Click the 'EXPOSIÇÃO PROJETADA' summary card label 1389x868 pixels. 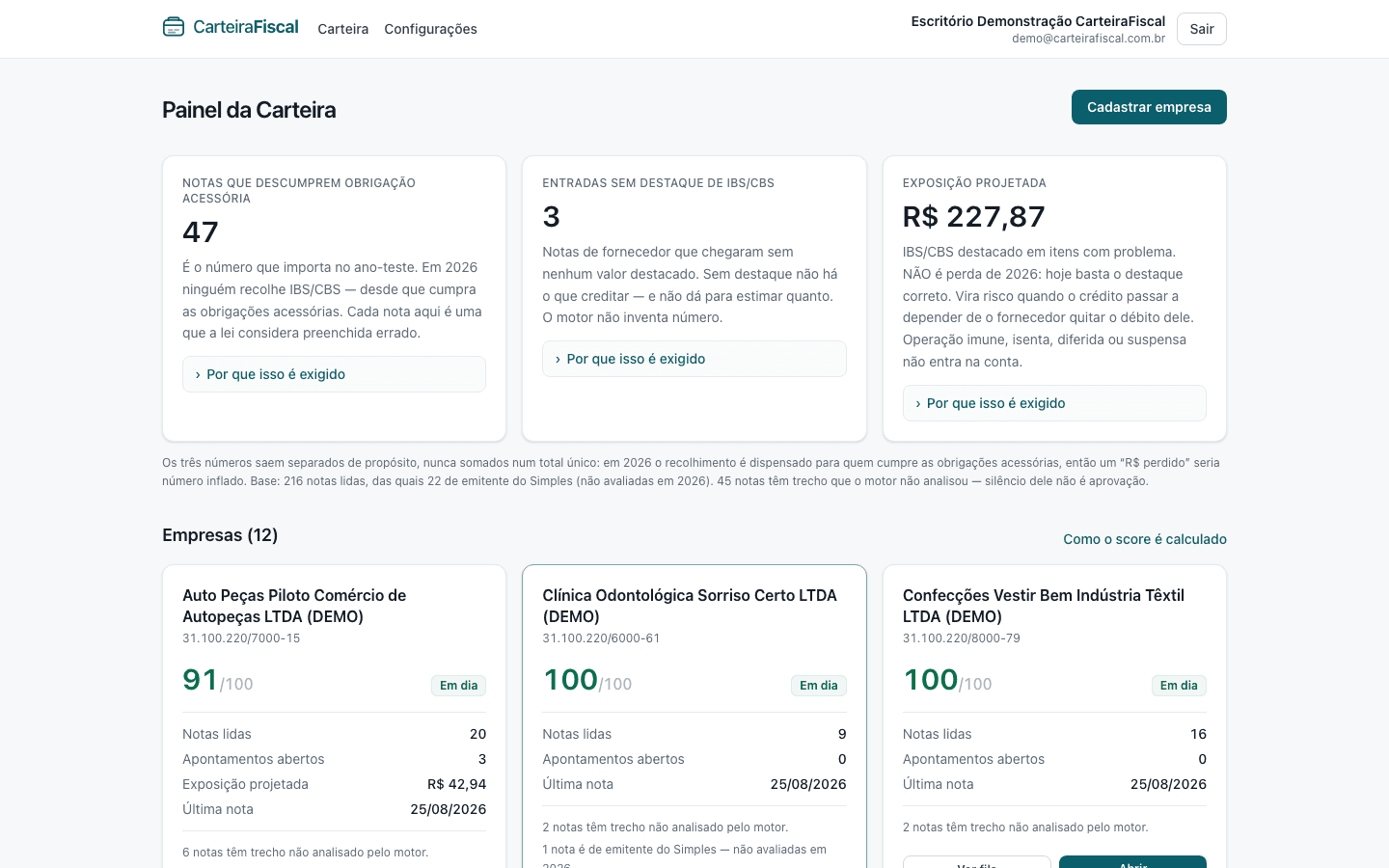point(974,183)
